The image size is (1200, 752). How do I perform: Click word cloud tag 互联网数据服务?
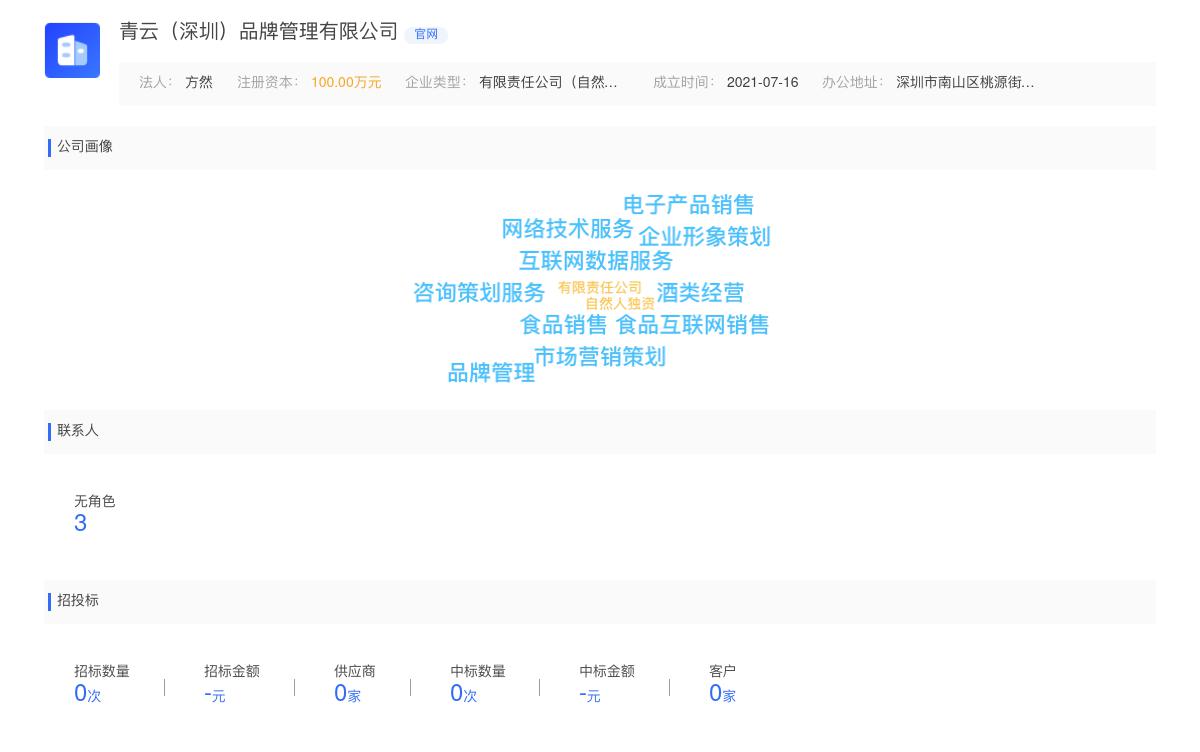[596, 261]
